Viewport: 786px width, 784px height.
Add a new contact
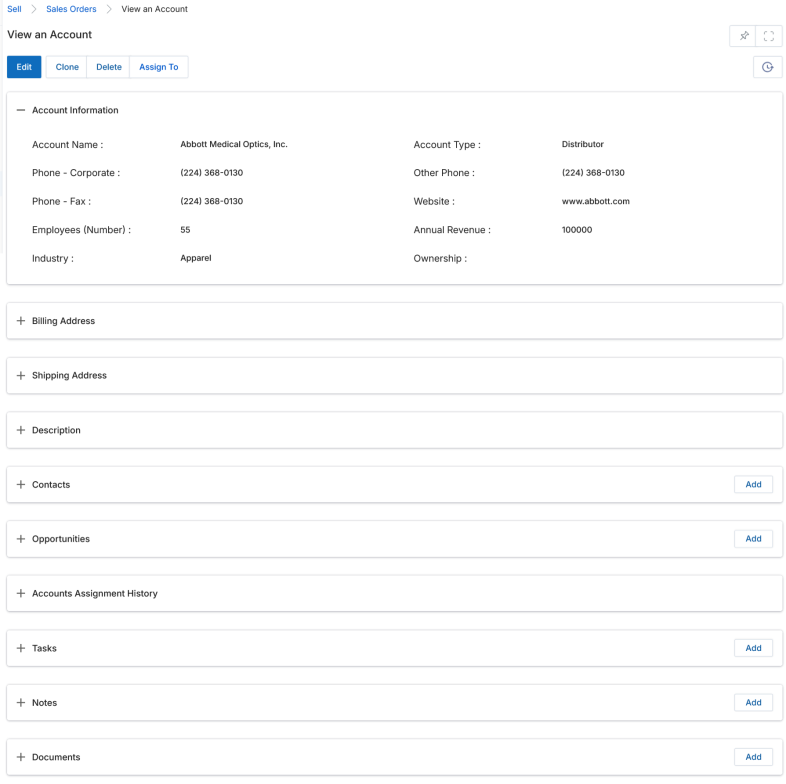click(x=753, y=484)
